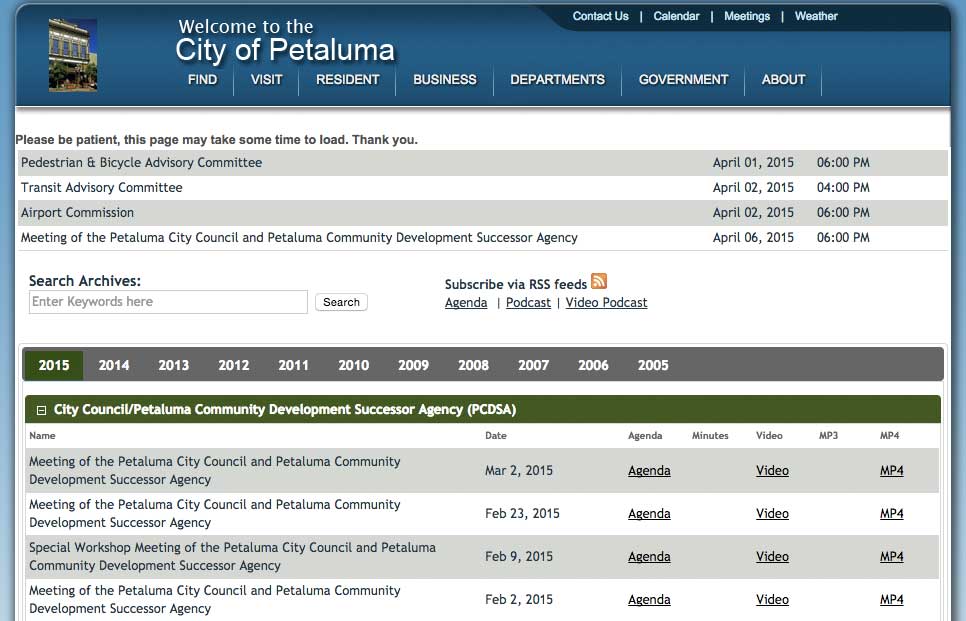Image resolution: width=966 pixels, height=621 pixels.
Task: Switch to the 2005 year tab
Action: (x=653, y=365)
